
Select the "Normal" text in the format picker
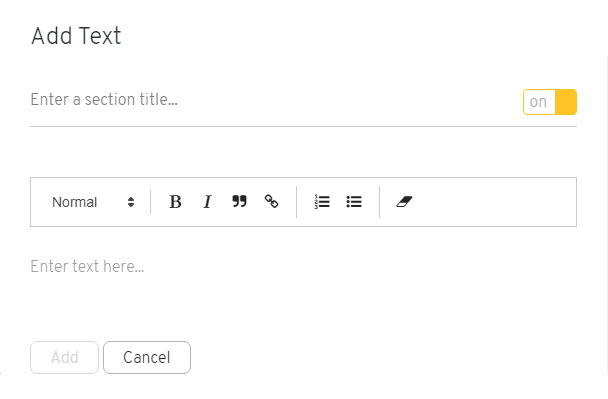[74, 202]
